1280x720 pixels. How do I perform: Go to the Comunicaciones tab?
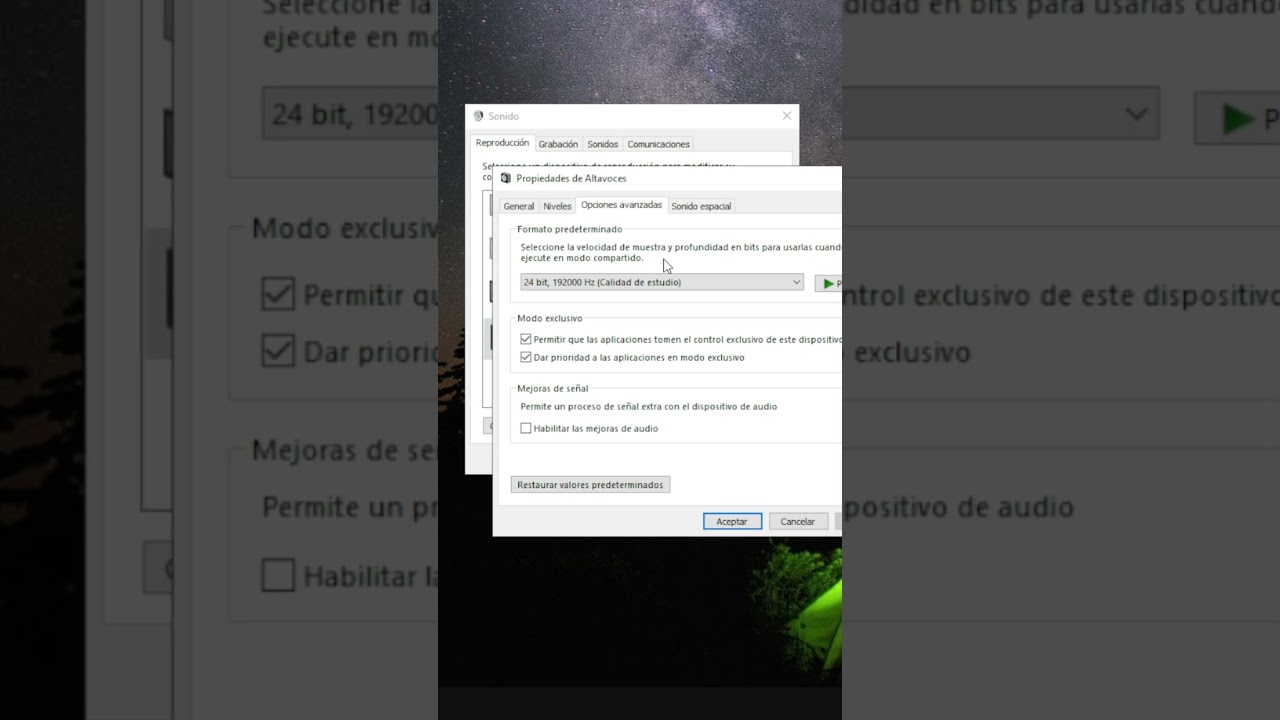(659, 144)
